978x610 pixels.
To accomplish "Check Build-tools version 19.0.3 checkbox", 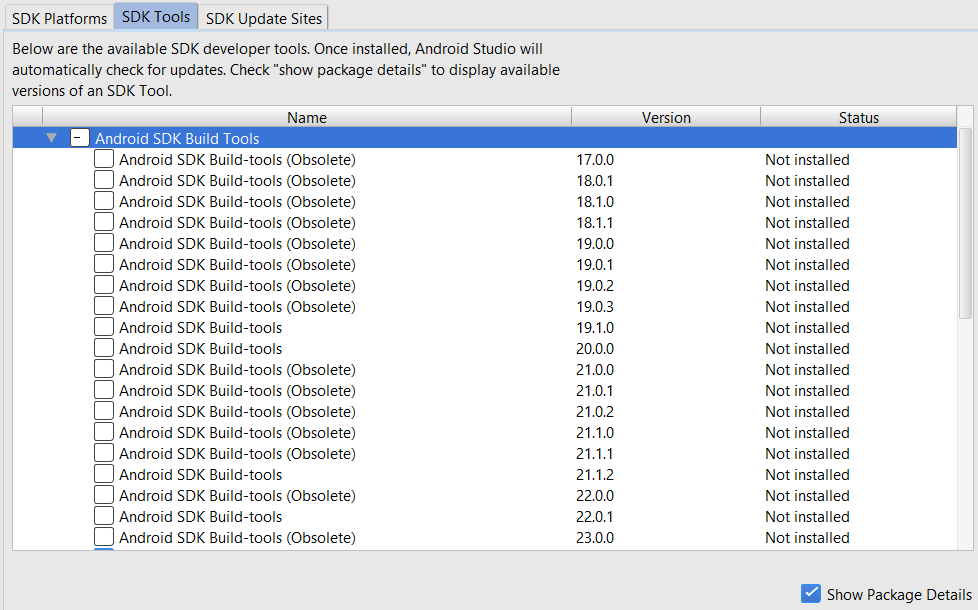I will point(104,306).
